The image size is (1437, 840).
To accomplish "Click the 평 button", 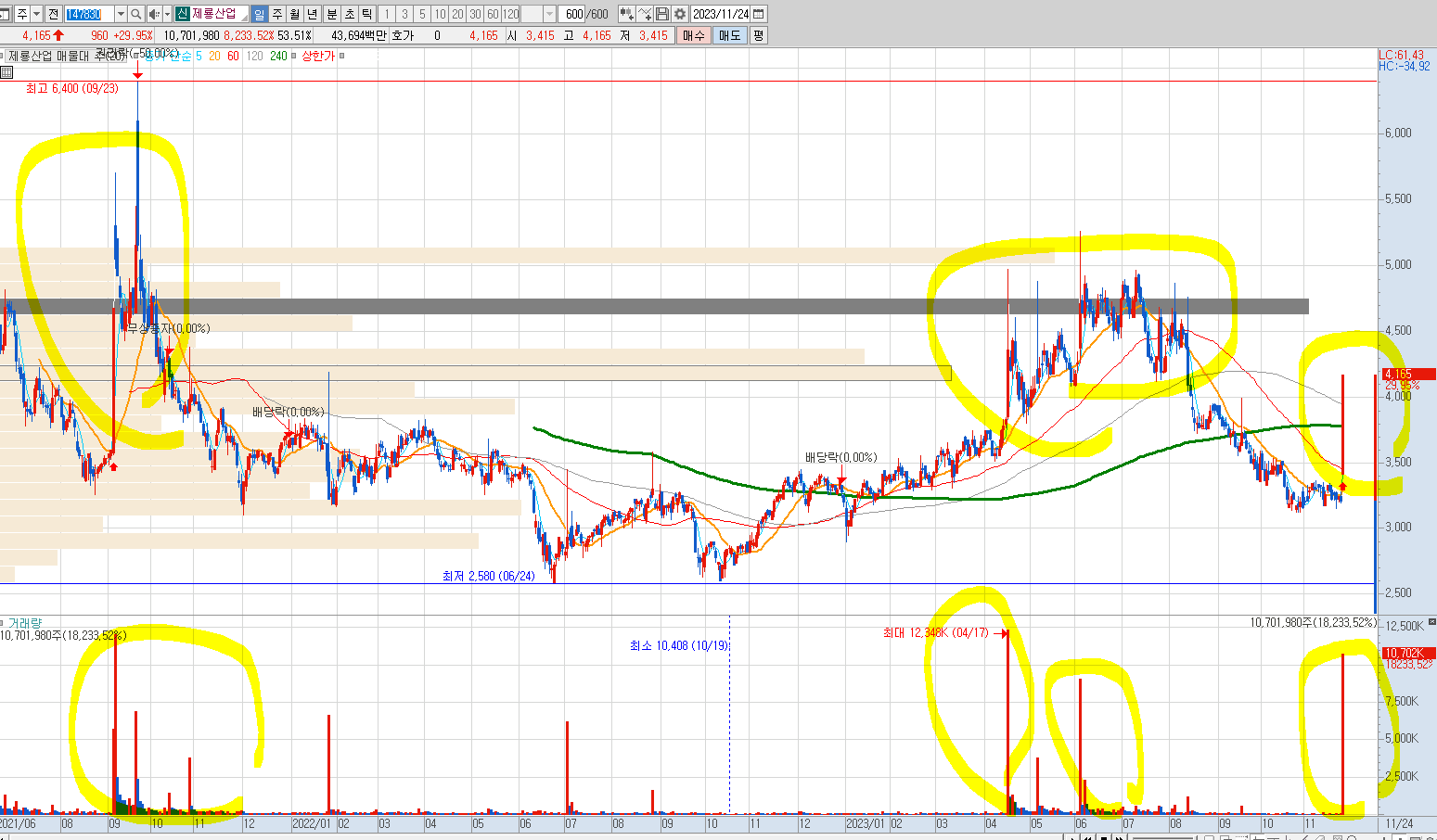I will click(759, 35).
